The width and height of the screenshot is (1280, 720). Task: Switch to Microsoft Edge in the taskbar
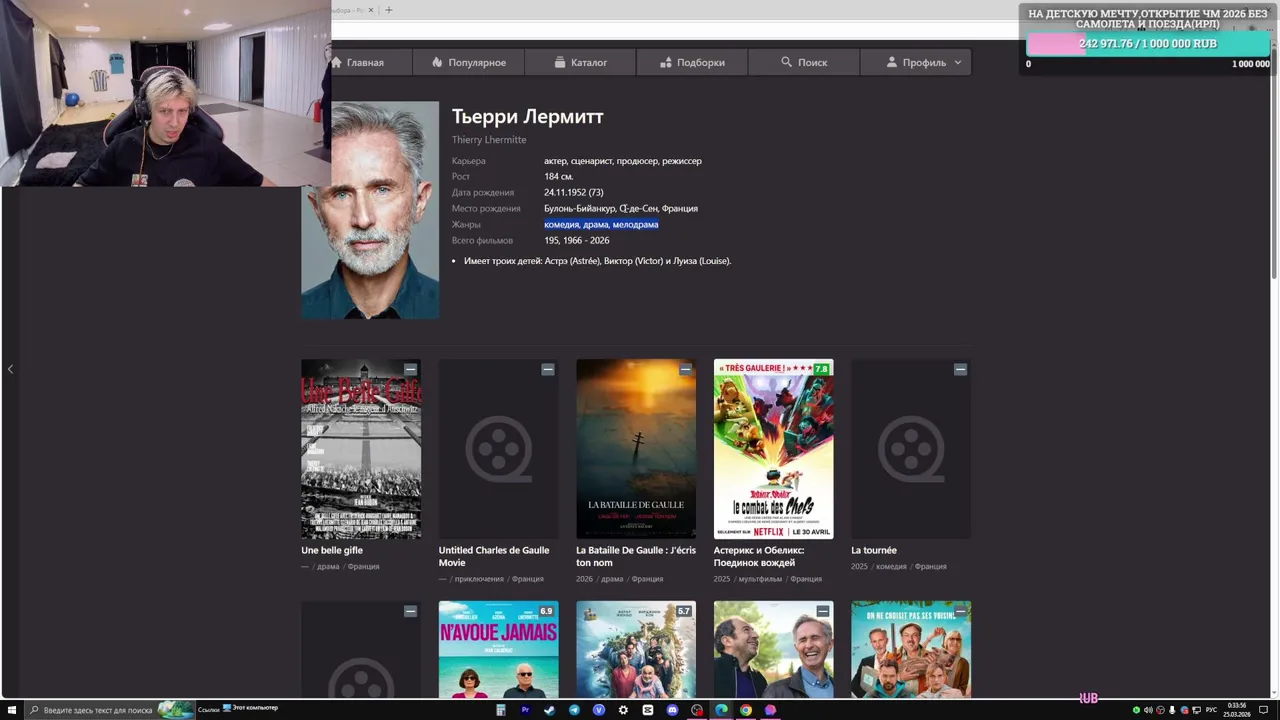point(721,710)
